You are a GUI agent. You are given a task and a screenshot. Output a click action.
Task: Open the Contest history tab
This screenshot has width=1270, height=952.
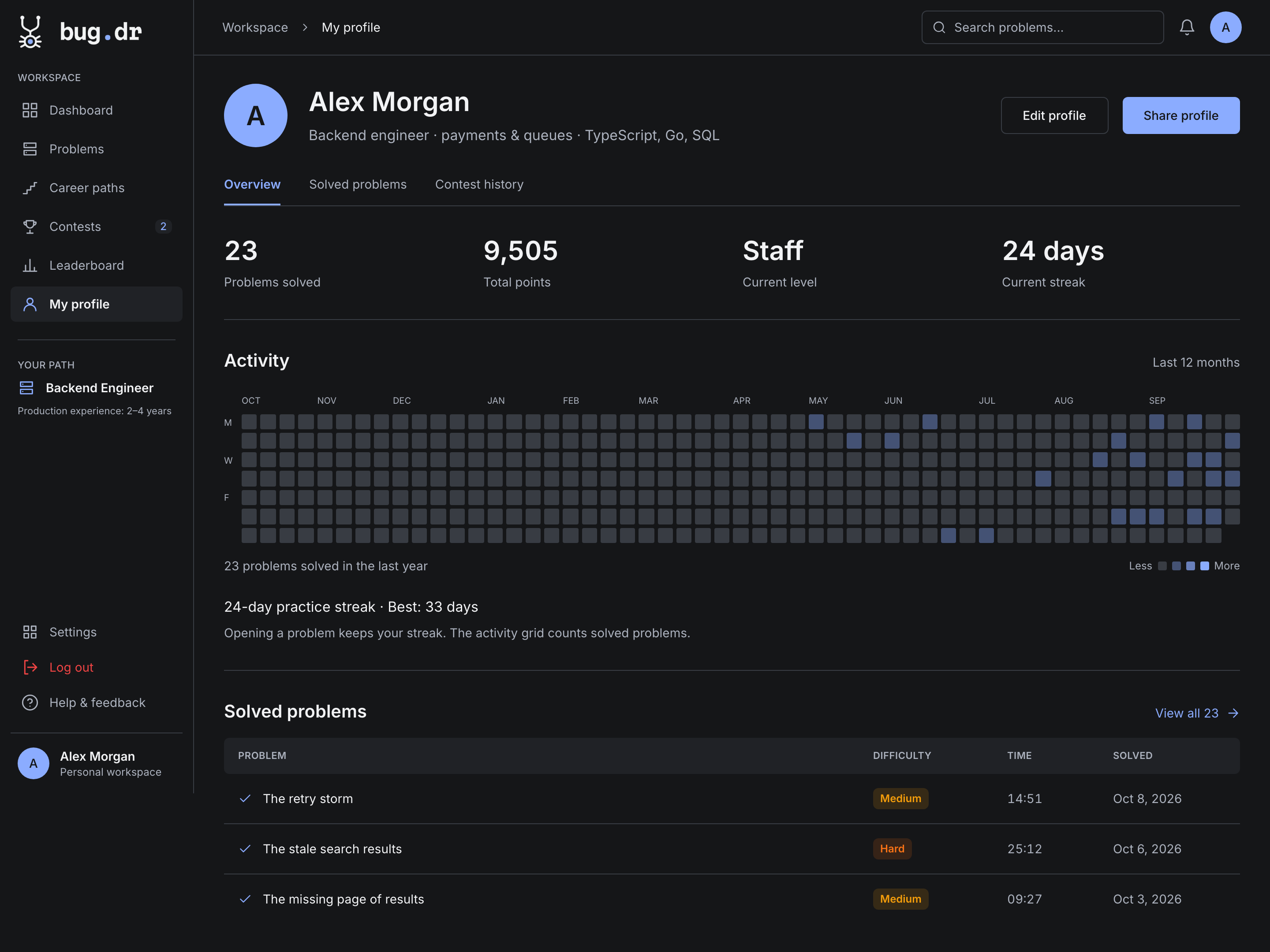pyautogui.click(x=479, y=184)
